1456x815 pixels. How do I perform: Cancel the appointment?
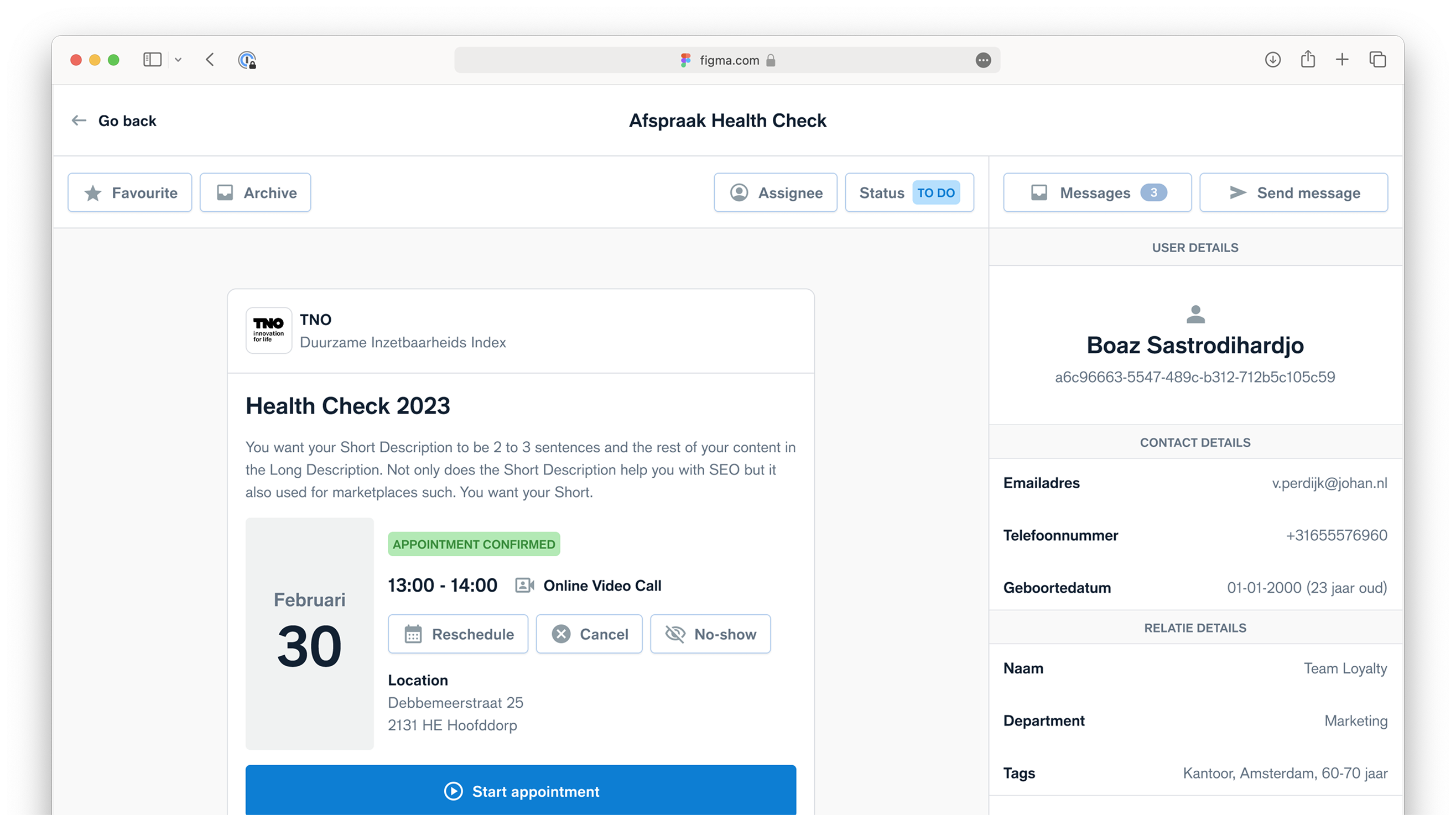point(589,634)
